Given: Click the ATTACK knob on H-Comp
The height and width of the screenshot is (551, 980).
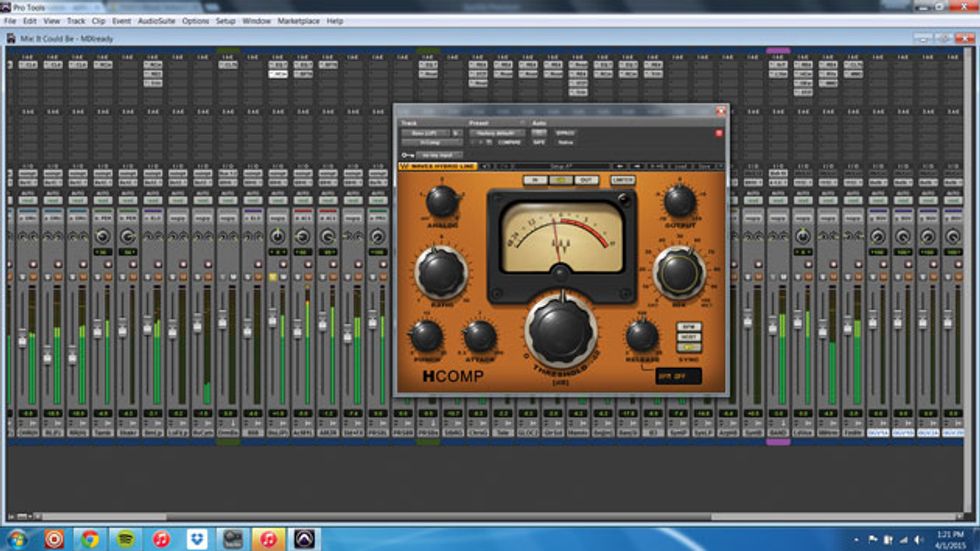Looking at the screenshot, I should point(479,336).
